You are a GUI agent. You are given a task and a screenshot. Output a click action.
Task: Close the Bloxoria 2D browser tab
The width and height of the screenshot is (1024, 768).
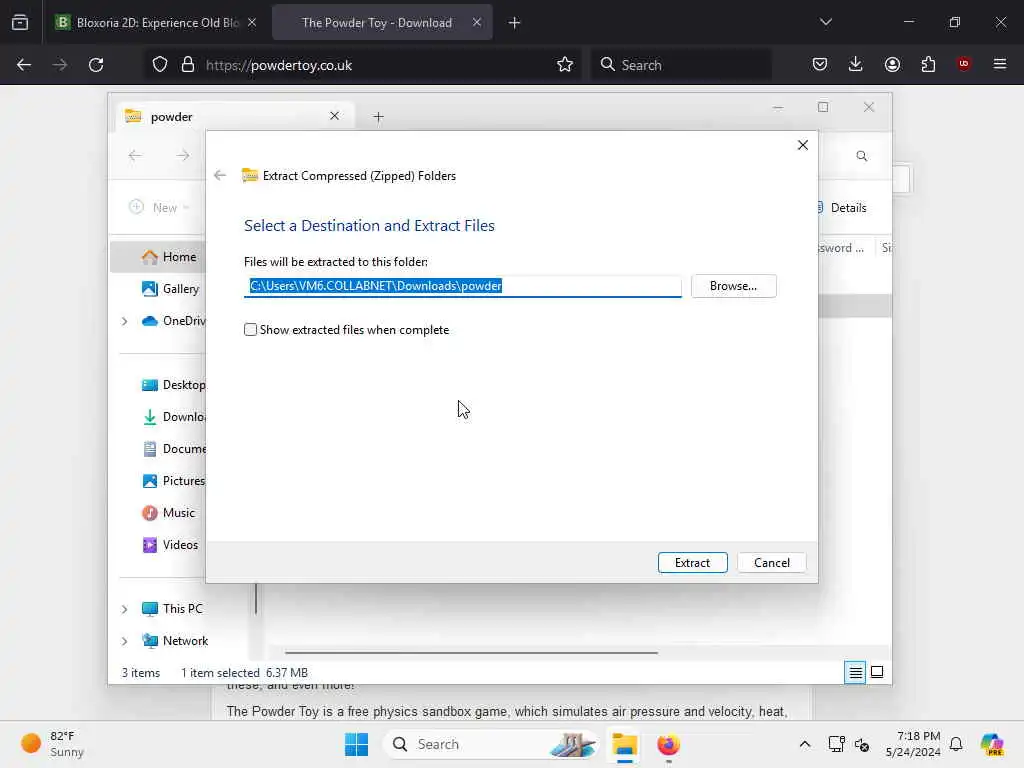[252, 22]
